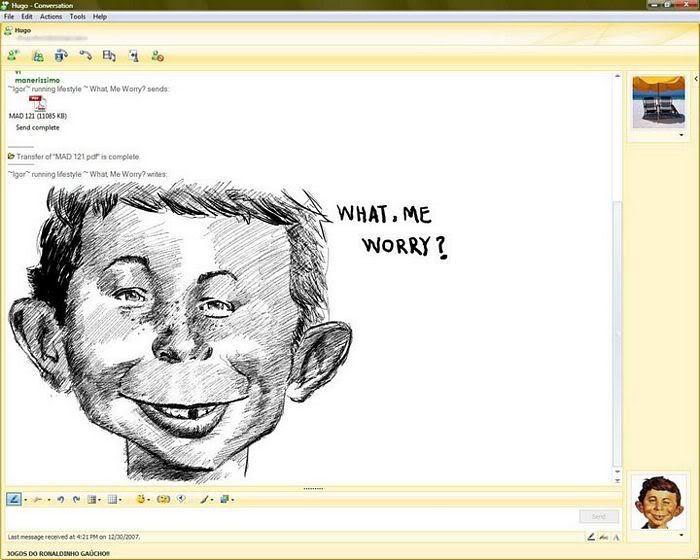Click the message input field
700x560 pixels.
coord(291,518)
